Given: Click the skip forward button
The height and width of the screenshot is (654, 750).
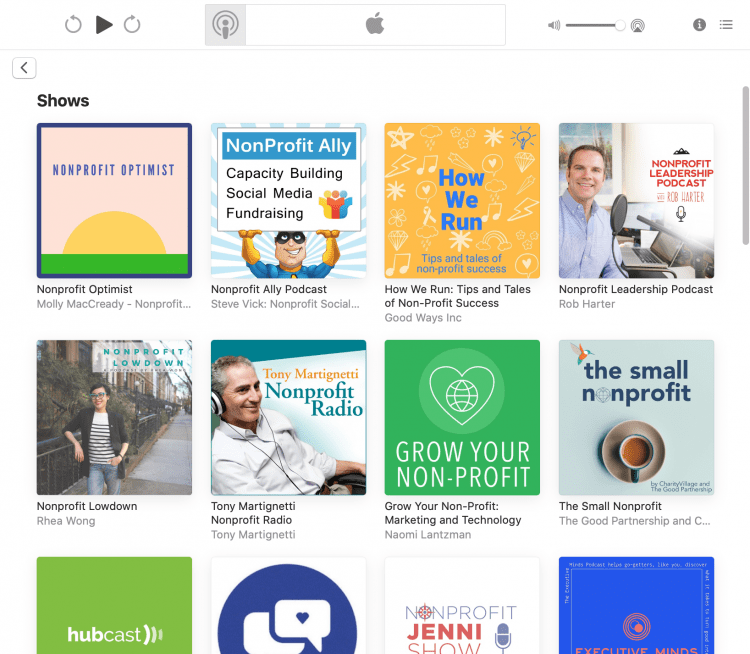Looking at the screenshot, I should click(132, 24).
